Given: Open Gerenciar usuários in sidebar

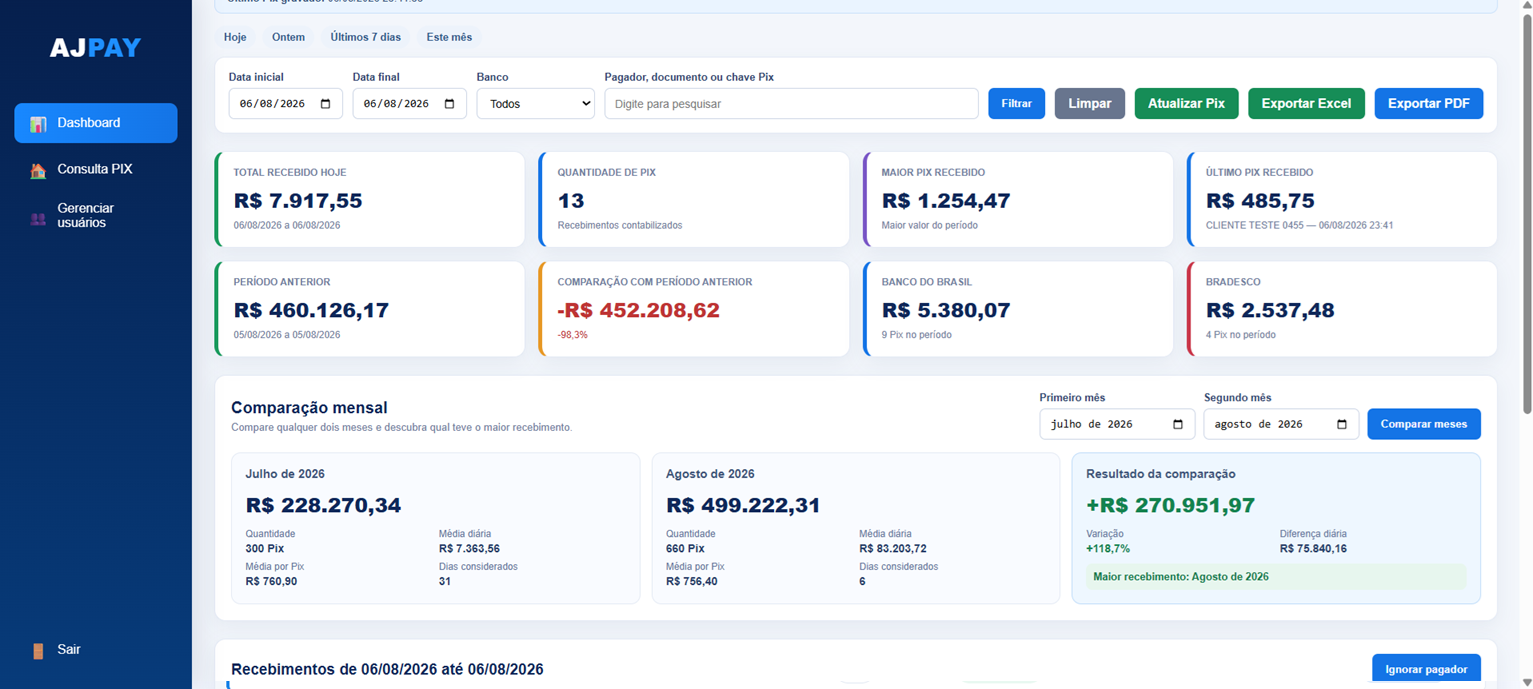Looking at the screenshot, I should (96, 216).
